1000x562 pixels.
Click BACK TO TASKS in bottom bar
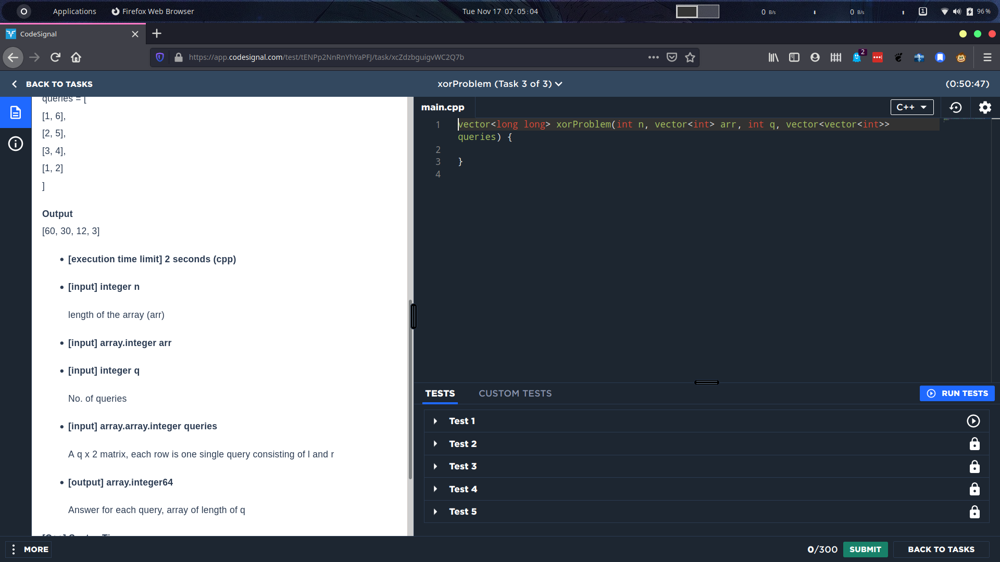click(941, 549)
